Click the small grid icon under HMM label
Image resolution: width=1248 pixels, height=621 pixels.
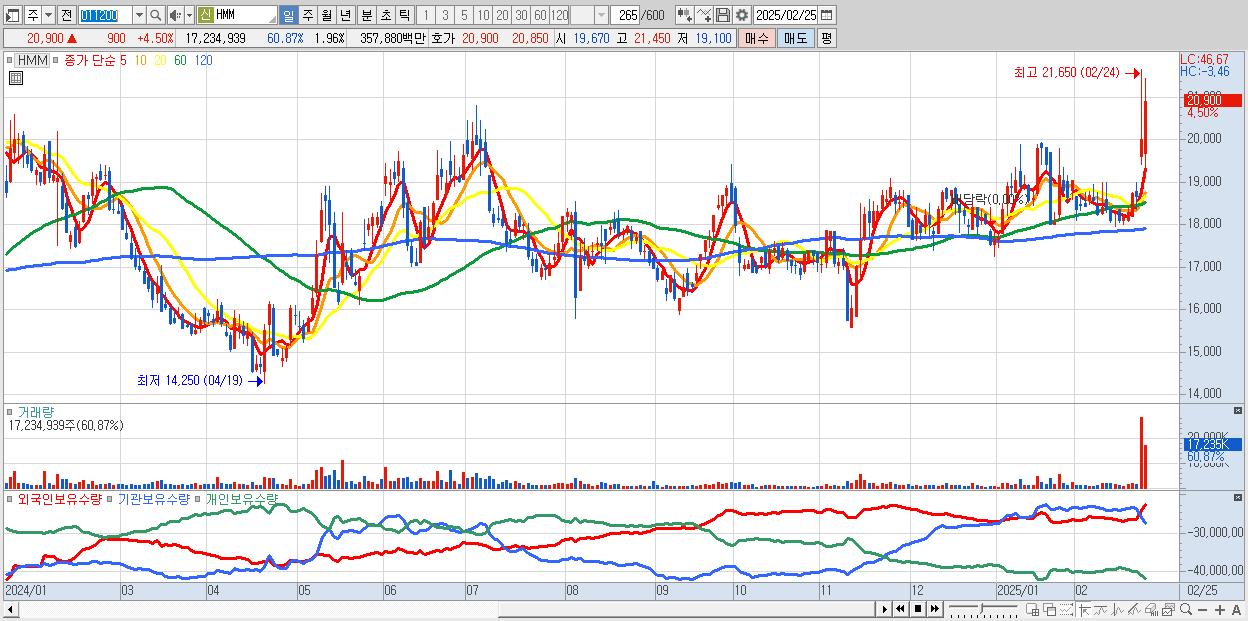15,77
